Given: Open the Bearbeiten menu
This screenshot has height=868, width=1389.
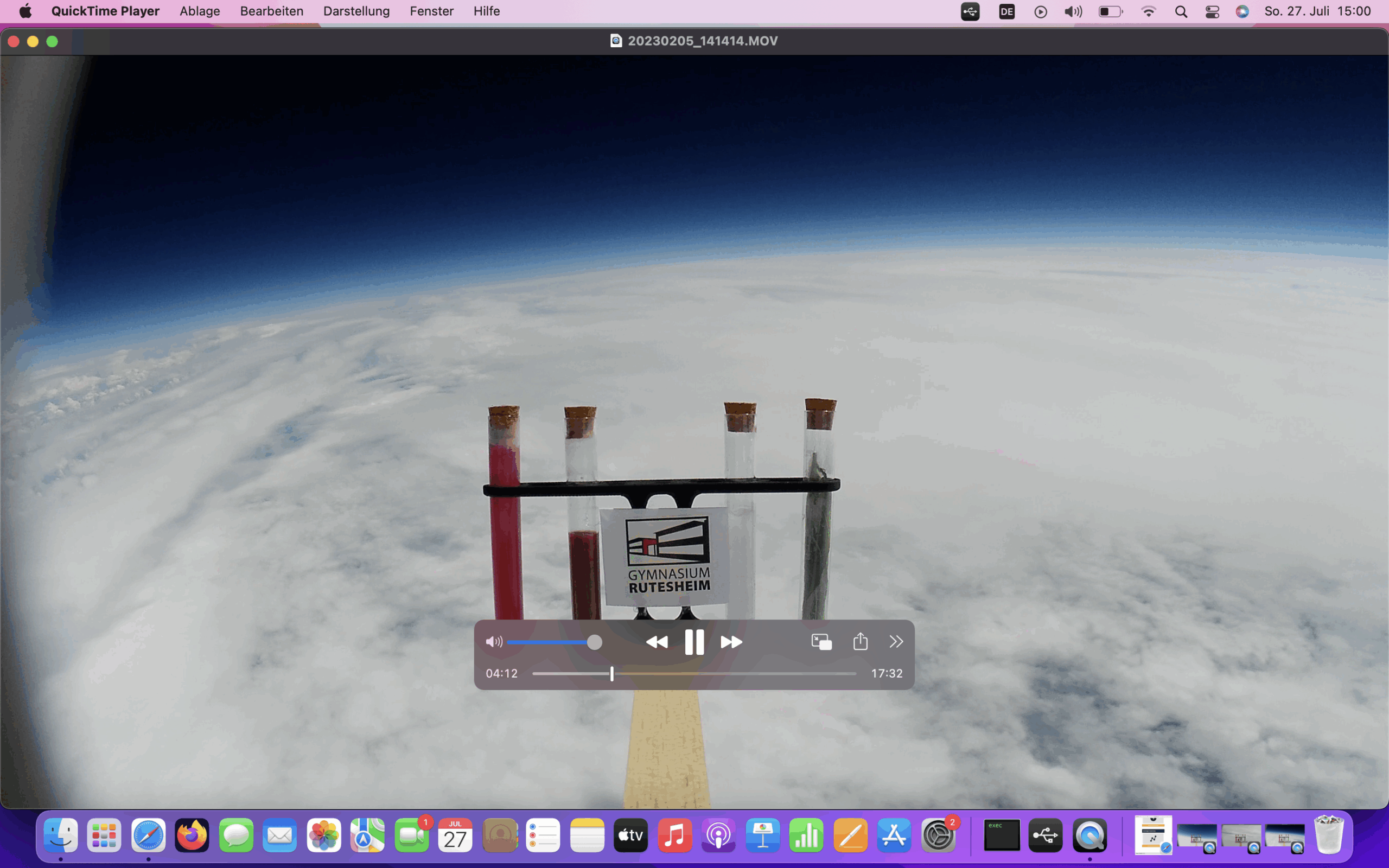Looking at the screenshot, I should click(271, 11).
